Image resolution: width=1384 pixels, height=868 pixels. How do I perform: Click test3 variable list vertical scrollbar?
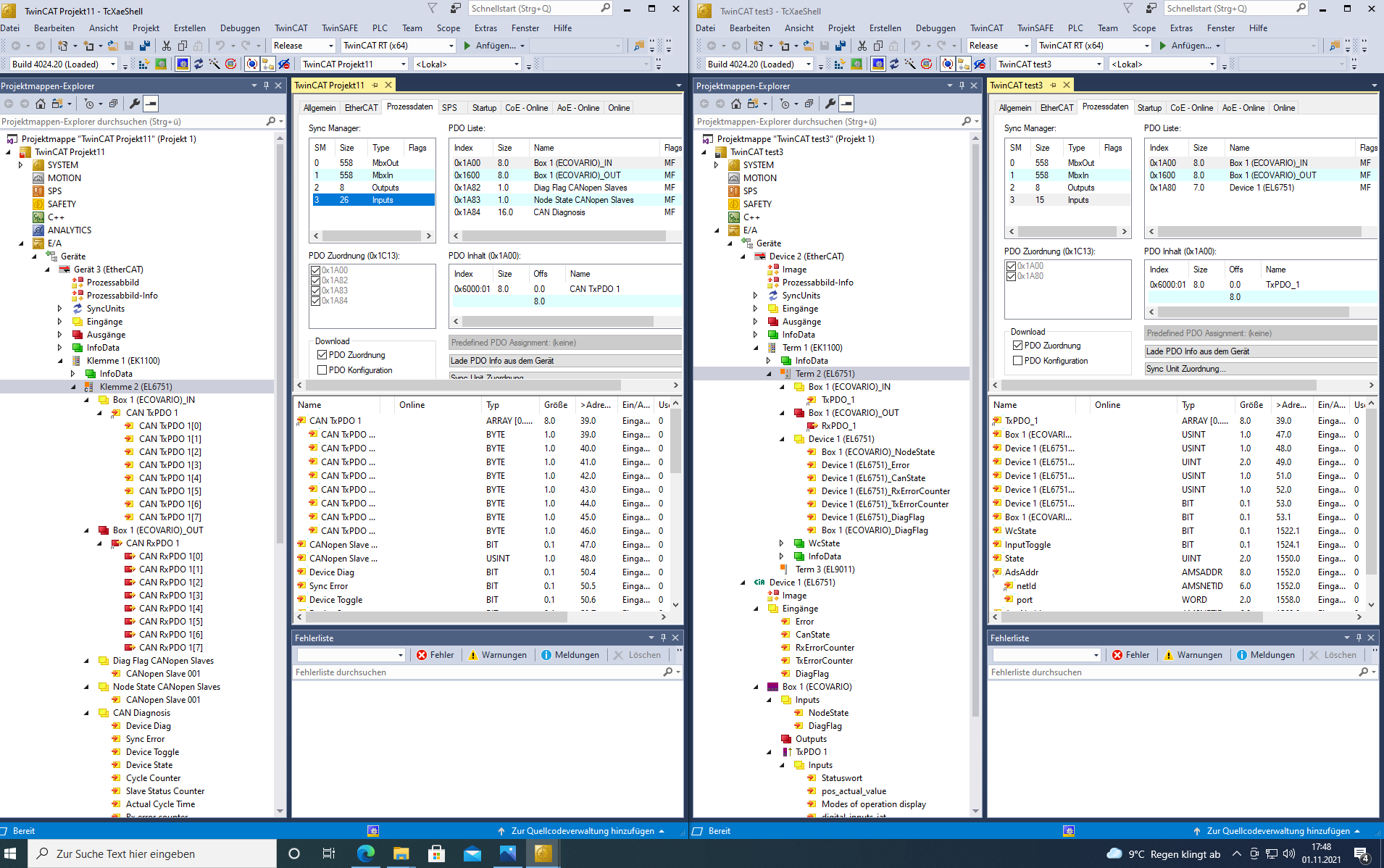1371,493
